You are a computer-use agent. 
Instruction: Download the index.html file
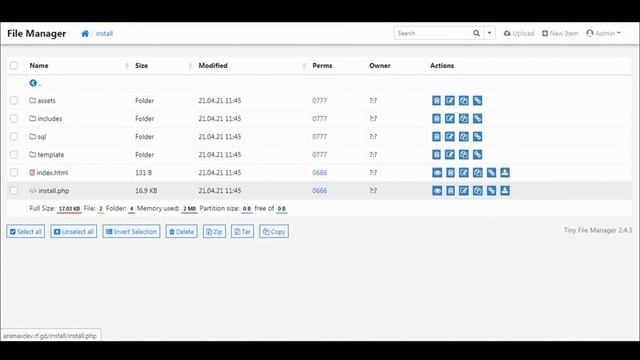[x=505, y=173]
